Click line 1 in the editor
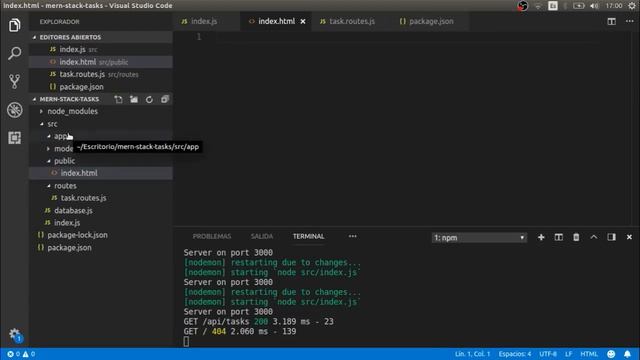 pyautogui.click(x=408, y=37)
